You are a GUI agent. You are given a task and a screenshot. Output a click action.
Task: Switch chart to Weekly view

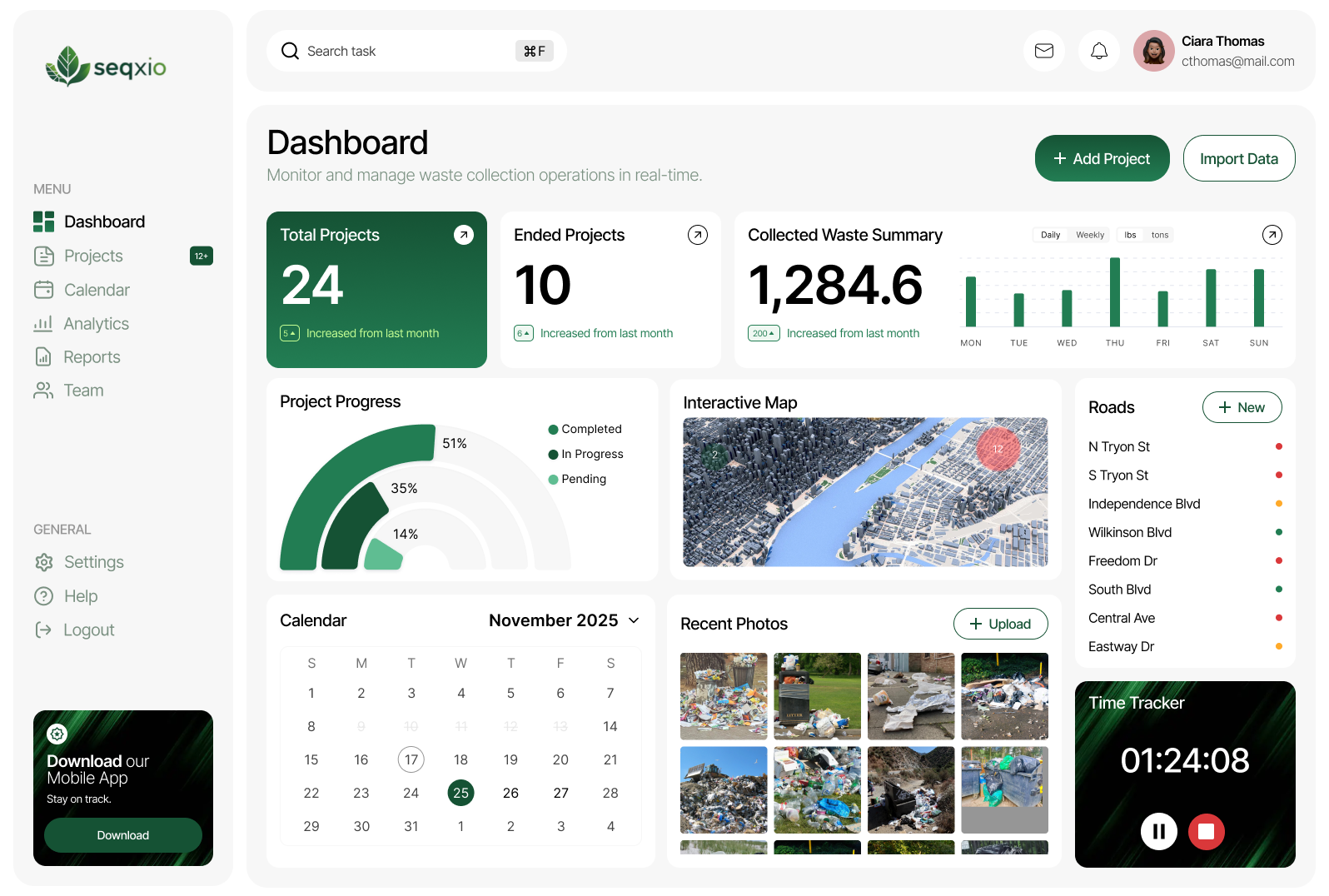point(1089,235)
